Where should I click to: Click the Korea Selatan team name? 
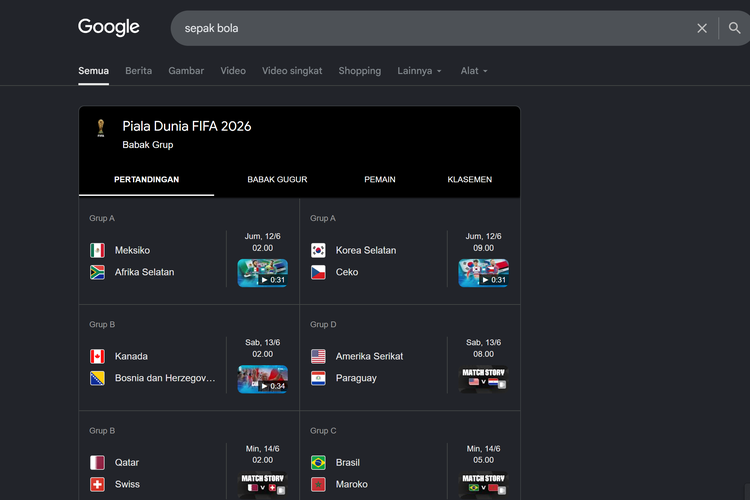tap(366, 250)
